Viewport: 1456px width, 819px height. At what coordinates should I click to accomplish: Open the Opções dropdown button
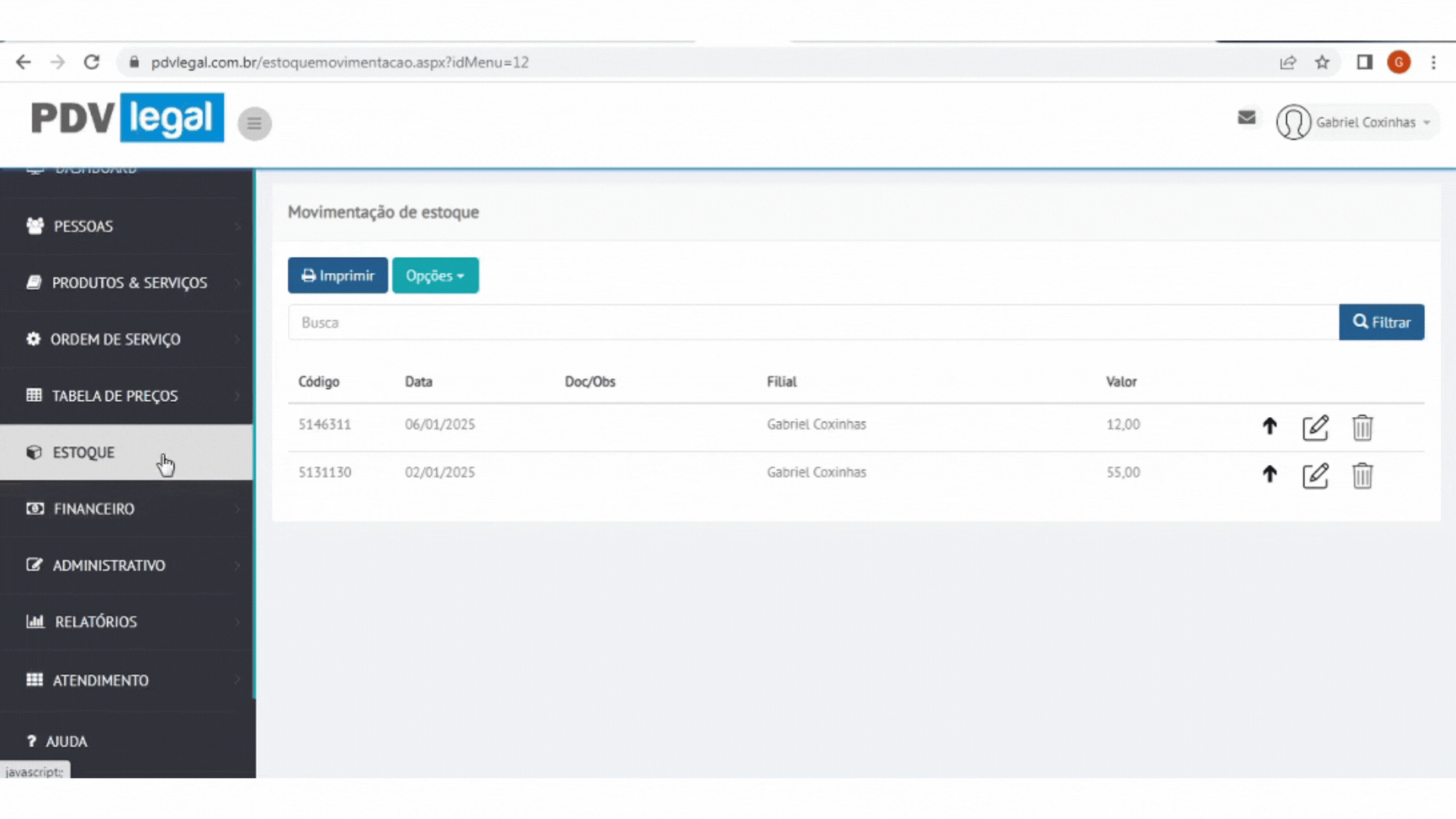tap(435, 276)
